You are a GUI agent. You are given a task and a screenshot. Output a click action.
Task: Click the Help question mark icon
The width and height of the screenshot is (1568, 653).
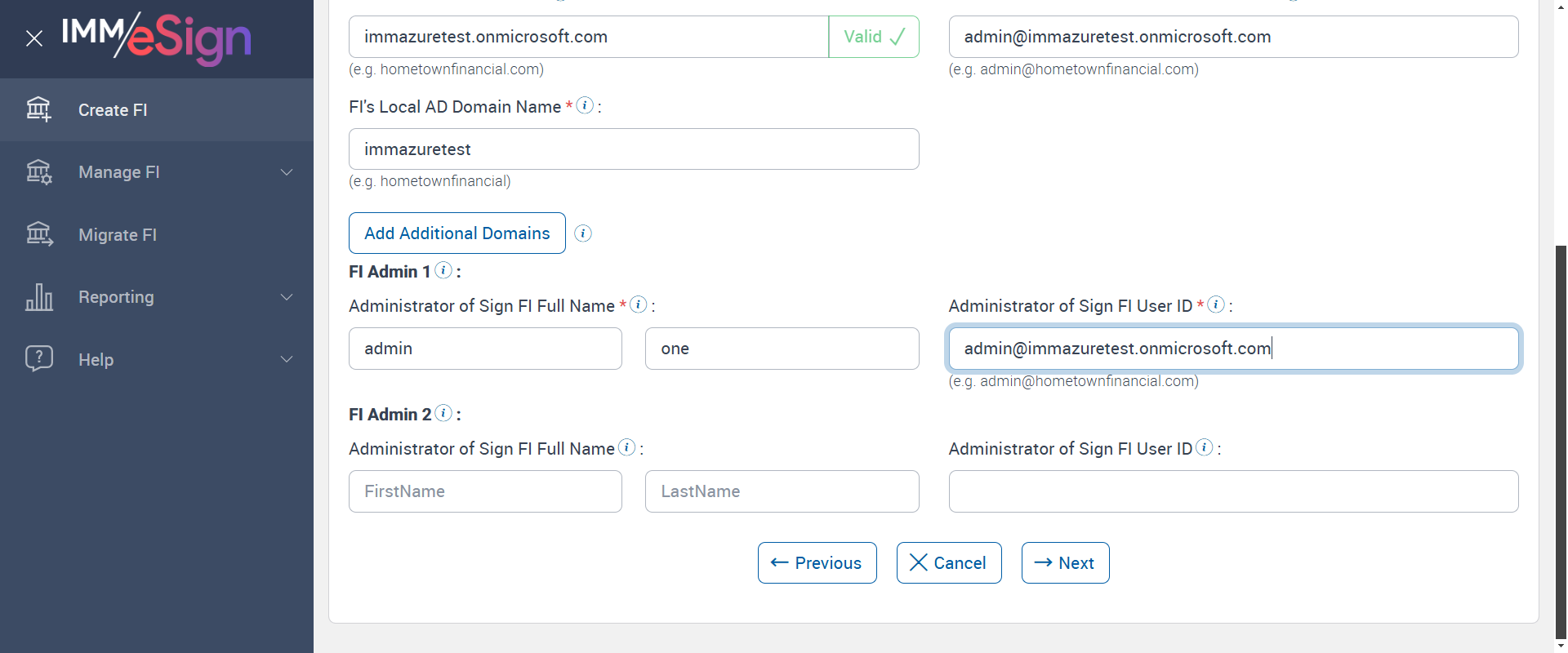(x=38, y=359)
